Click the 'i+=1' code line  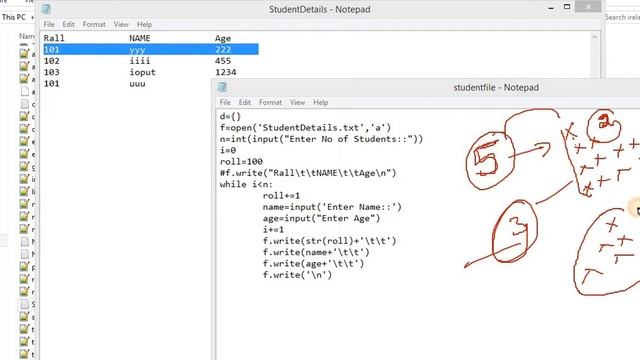tap(273, 230)
